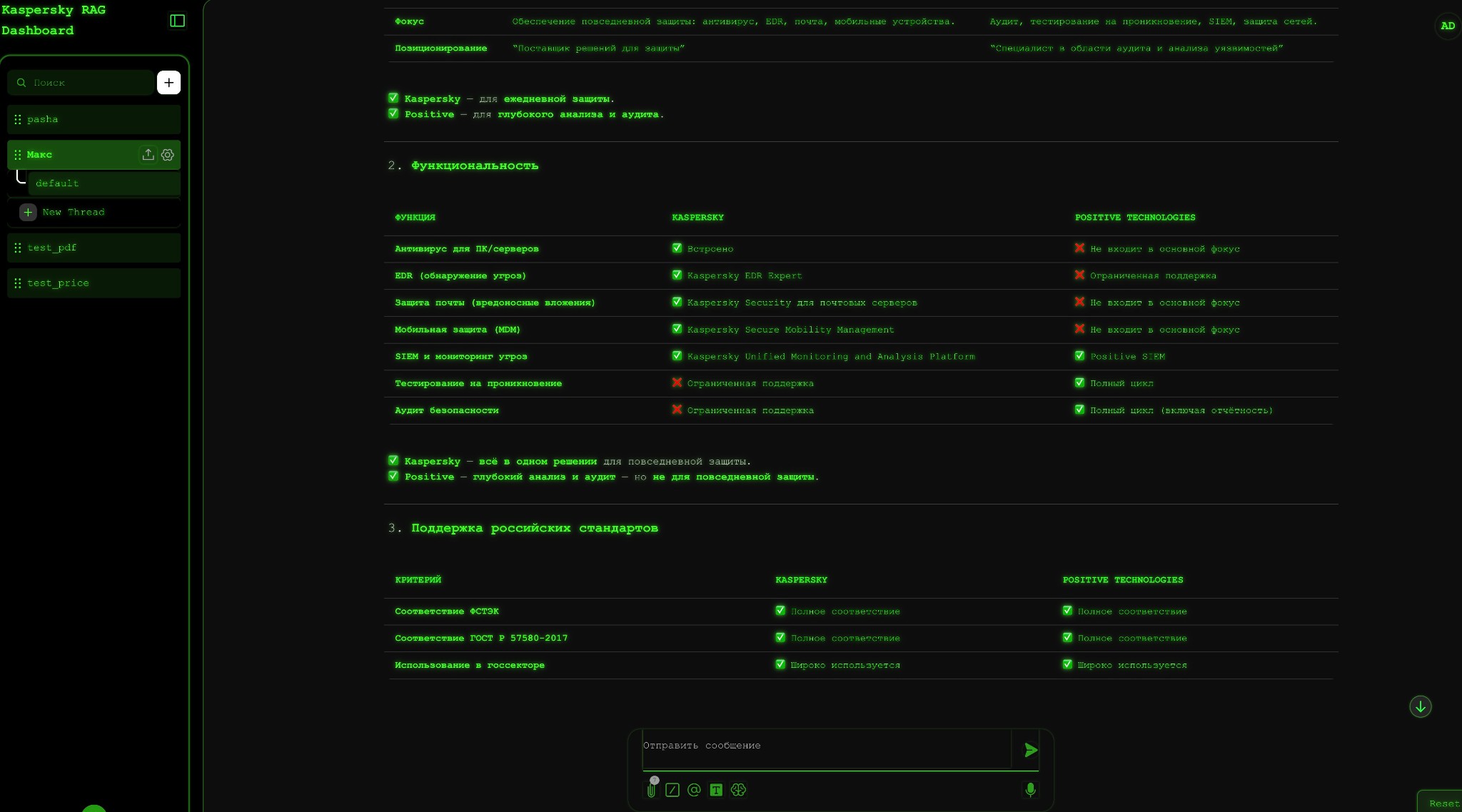Open slash commands icon in message toolbar
Viewport: 1462px width, 812px height.
point(672,790)
